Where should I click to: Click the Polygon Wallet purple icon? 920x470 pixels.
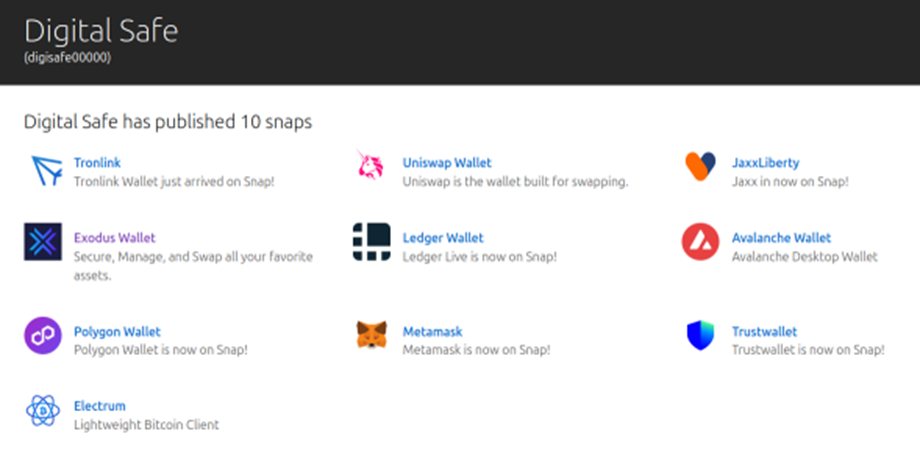pyautogui.click(x=43, y=335)
